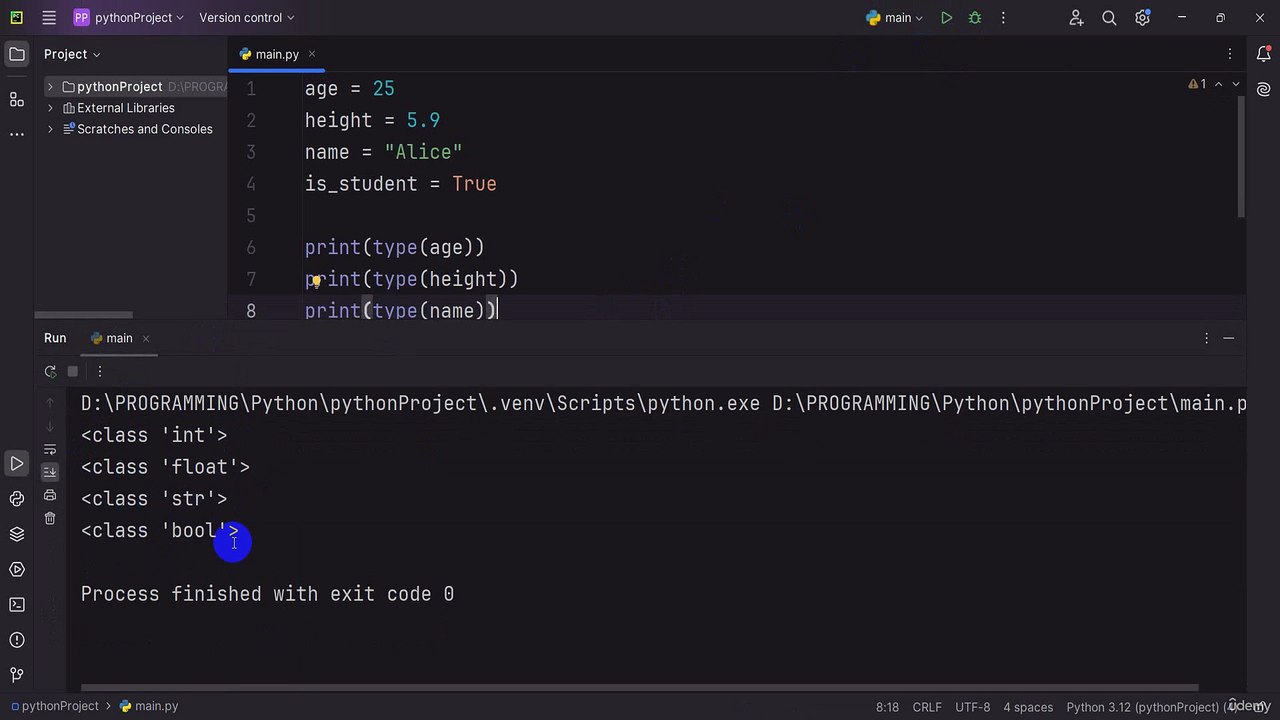Viewport: 1280px width, 720px height.
Task: Open the Version control dropdown
Action: tap(246, 18)
